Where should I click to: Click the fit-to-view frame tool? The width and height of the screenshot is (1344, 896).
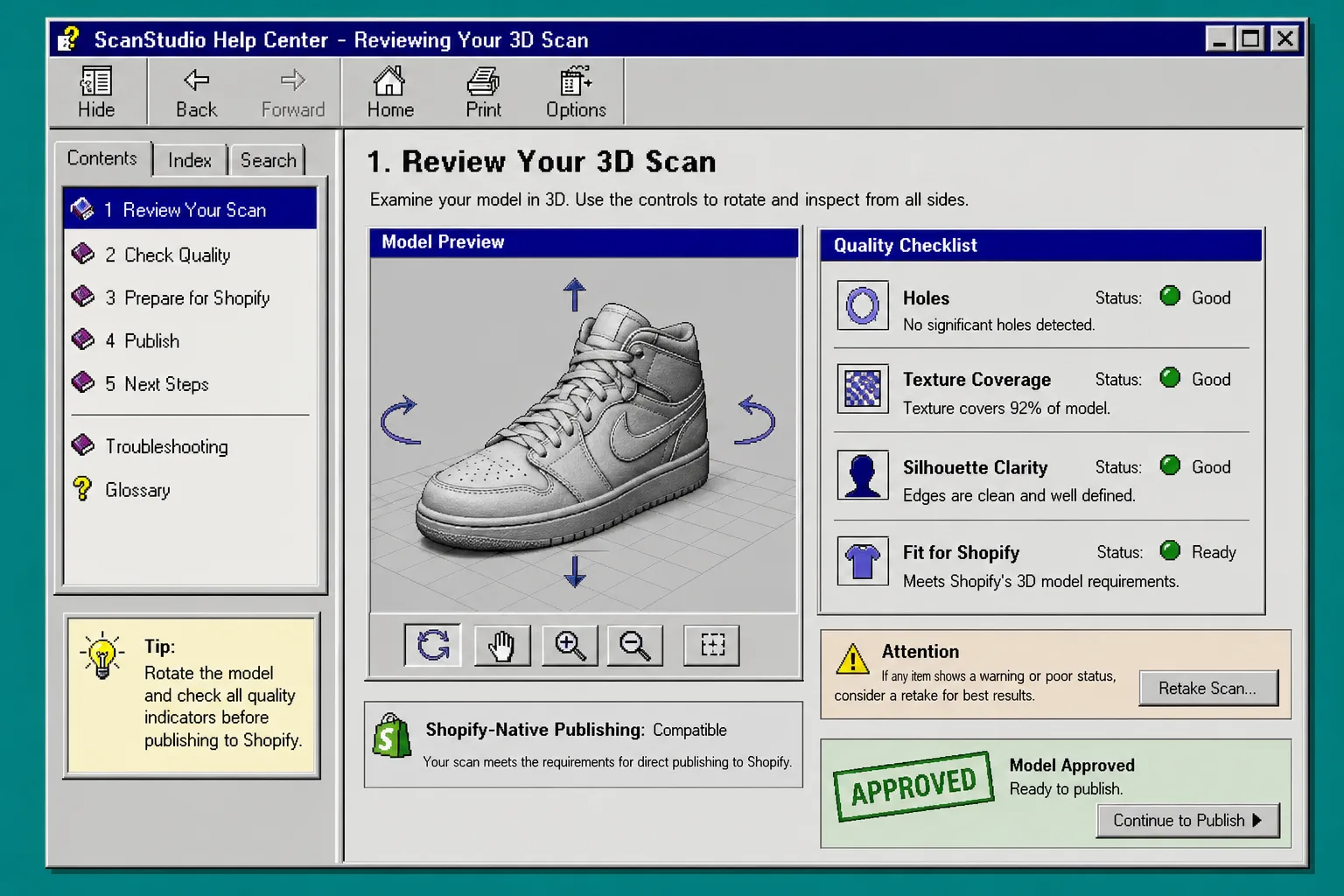[711, 646]
